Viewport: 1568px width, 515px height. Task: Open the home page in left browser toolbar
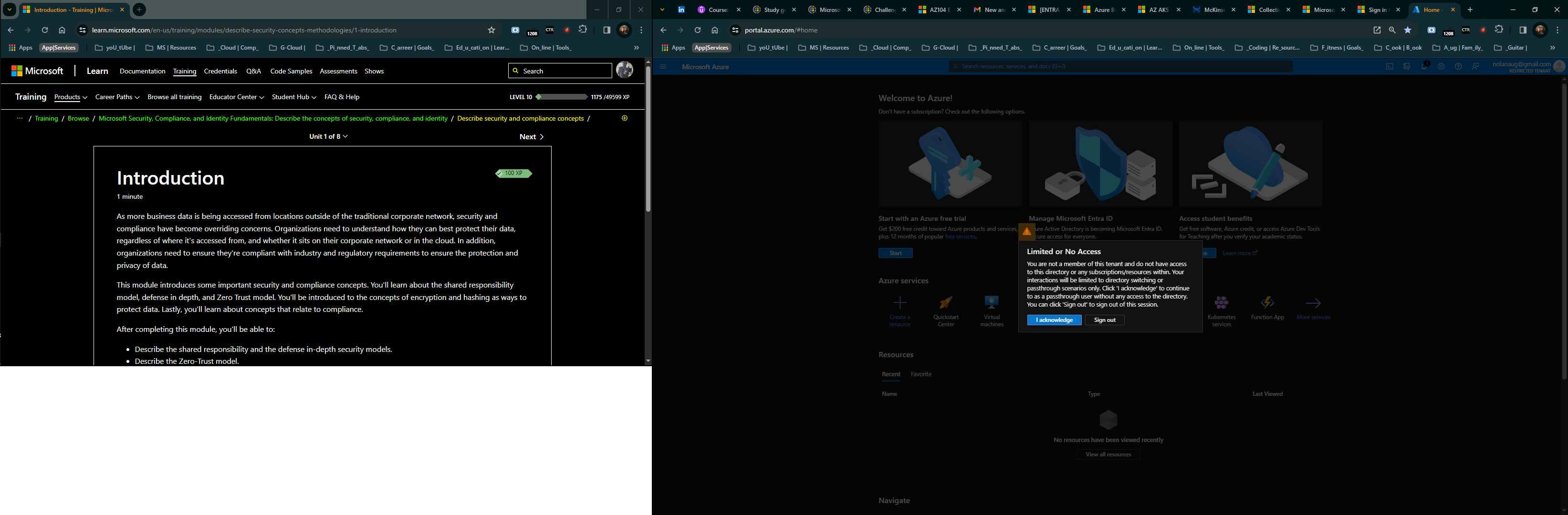pyautogui.click(x=62, y=30)
